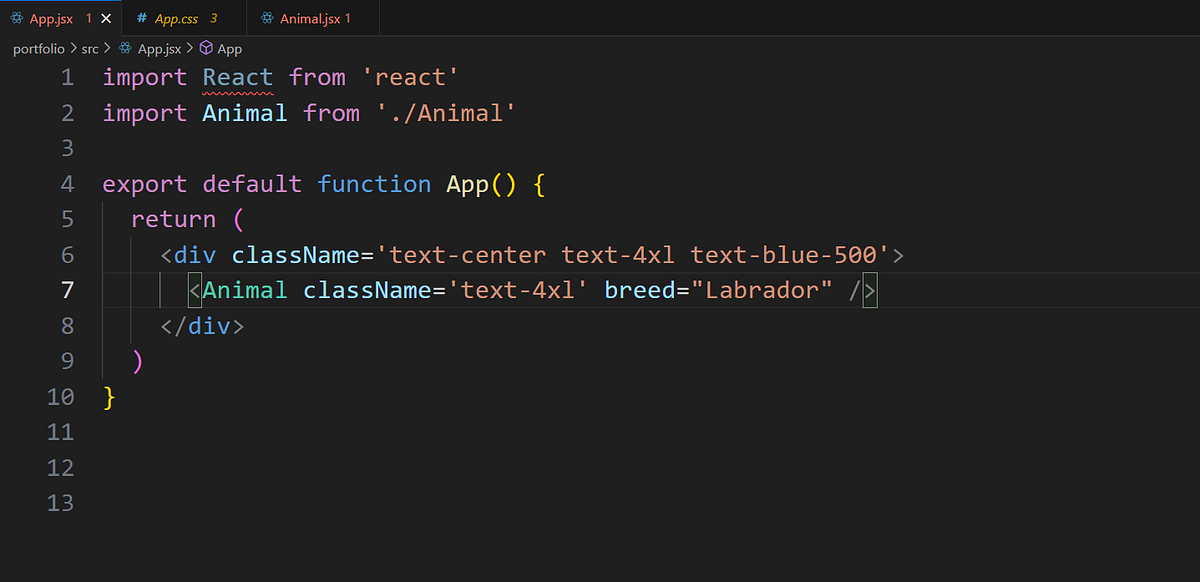1200x582 pixels.
Task: Click the problem count next to Animal.jsx
Action: [346, 17]
